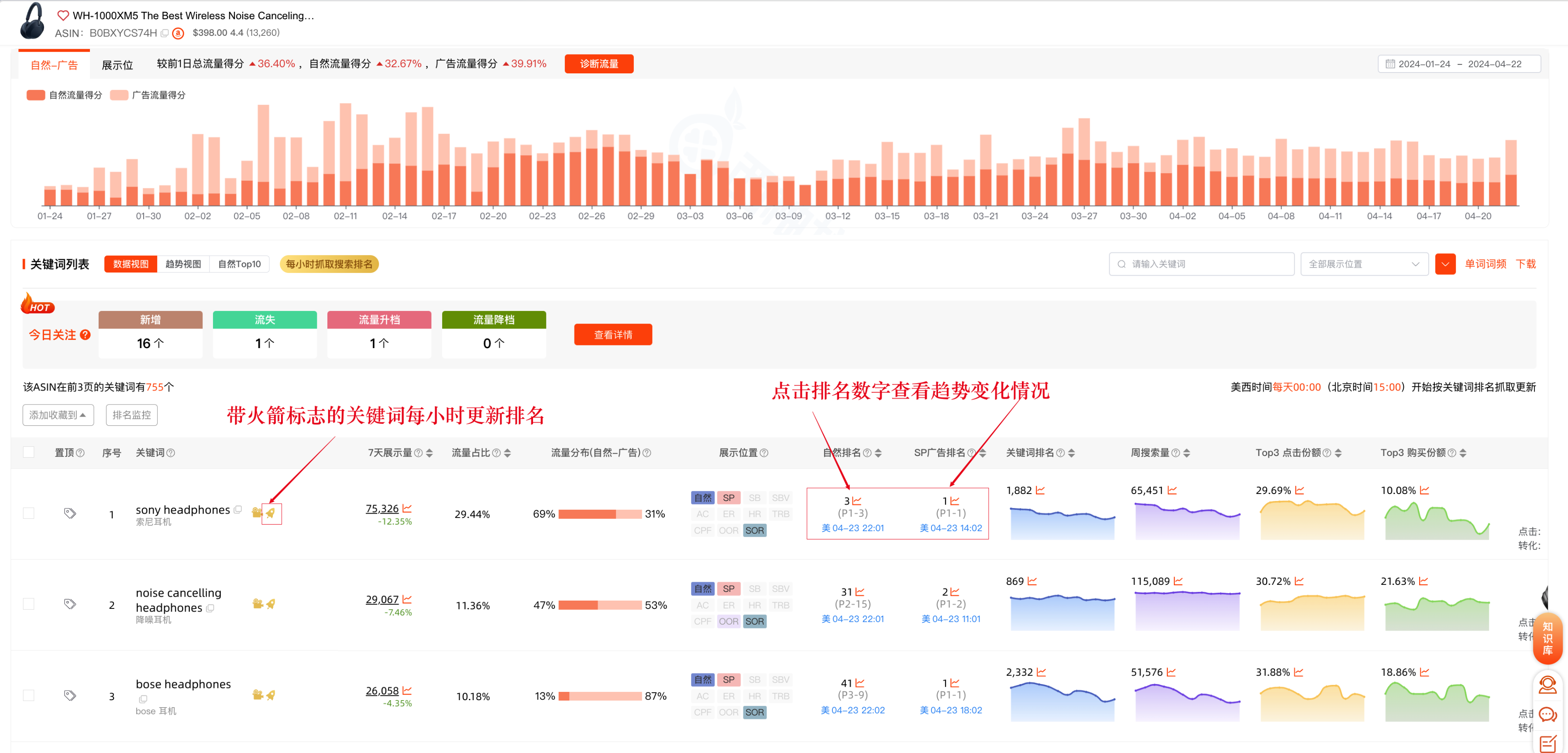This screenshot has width=1568, height=753.
Task: Open trend icon beside weekly searches 65,451
Action: (1173, 490)
